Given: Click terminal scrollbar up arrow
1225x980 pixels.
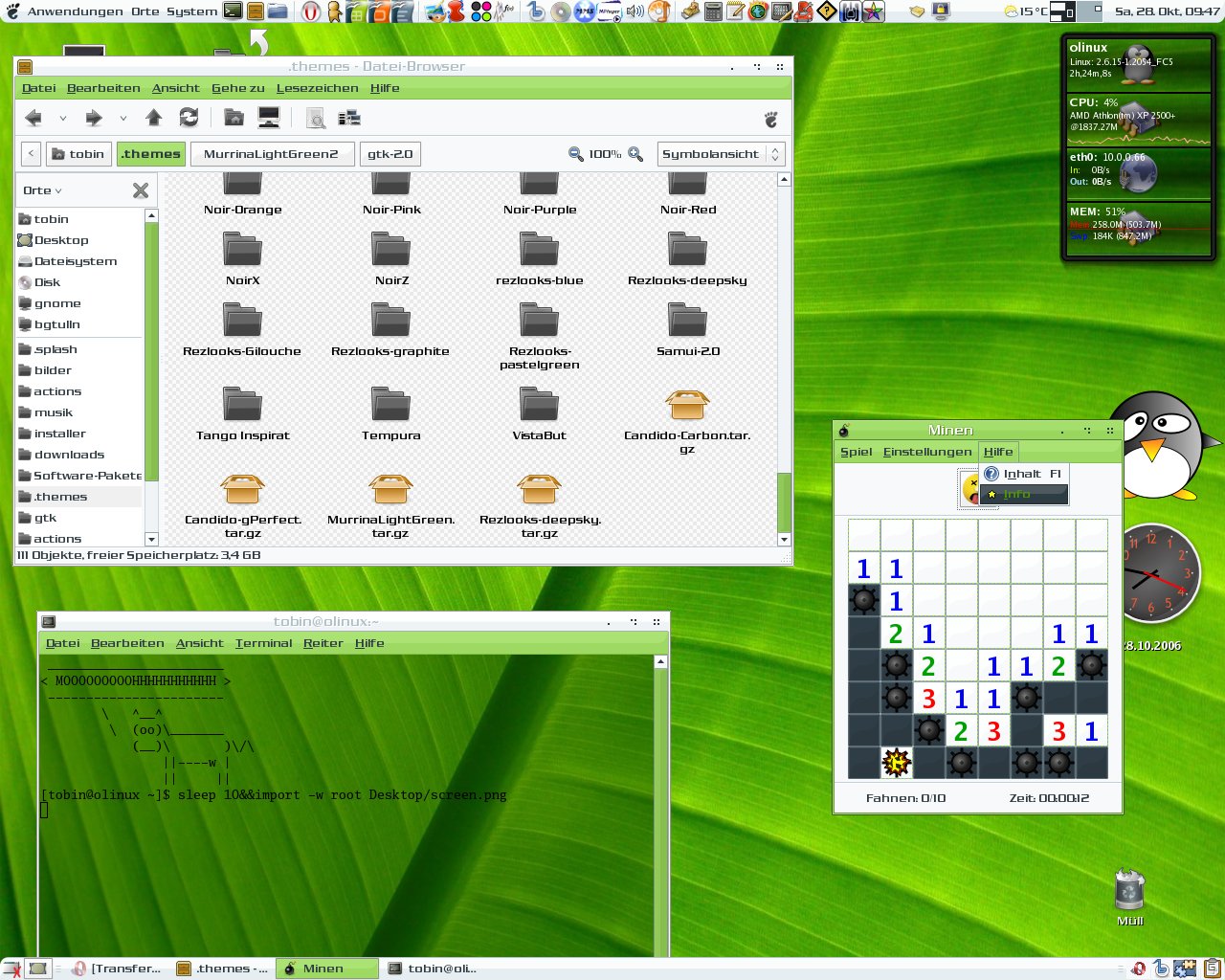Looking at the screenshot, I should point(660,662).
